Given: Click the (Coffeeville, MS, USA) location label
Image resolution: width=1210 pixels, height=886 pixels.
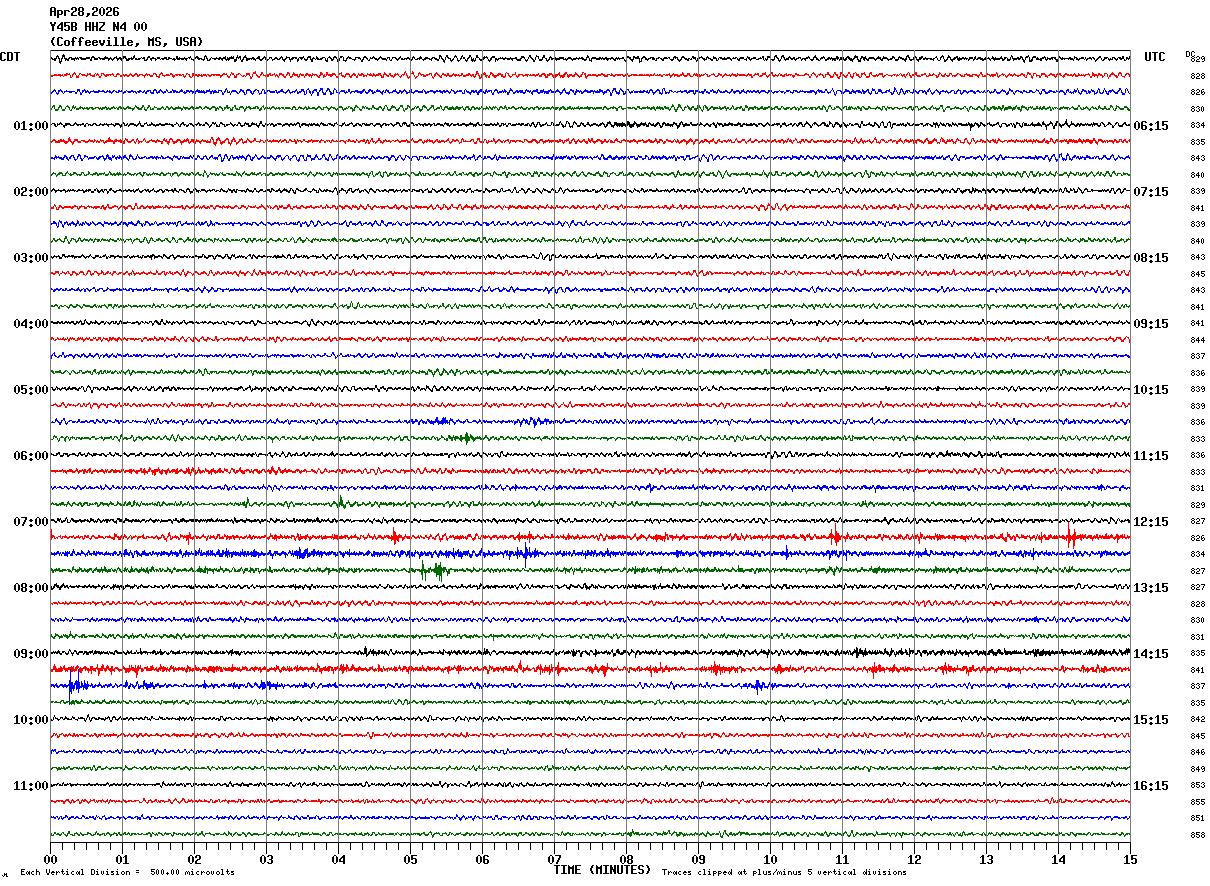Looking at the screenshot, I should [x=126, y=42].
